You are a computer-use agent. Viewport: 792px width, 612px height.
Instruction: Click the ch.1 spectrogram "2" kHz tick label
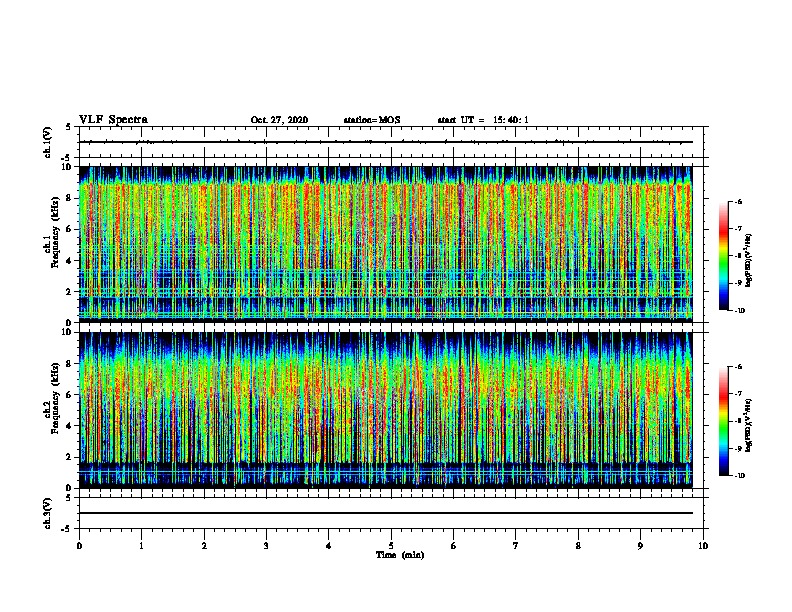[69, 291]
